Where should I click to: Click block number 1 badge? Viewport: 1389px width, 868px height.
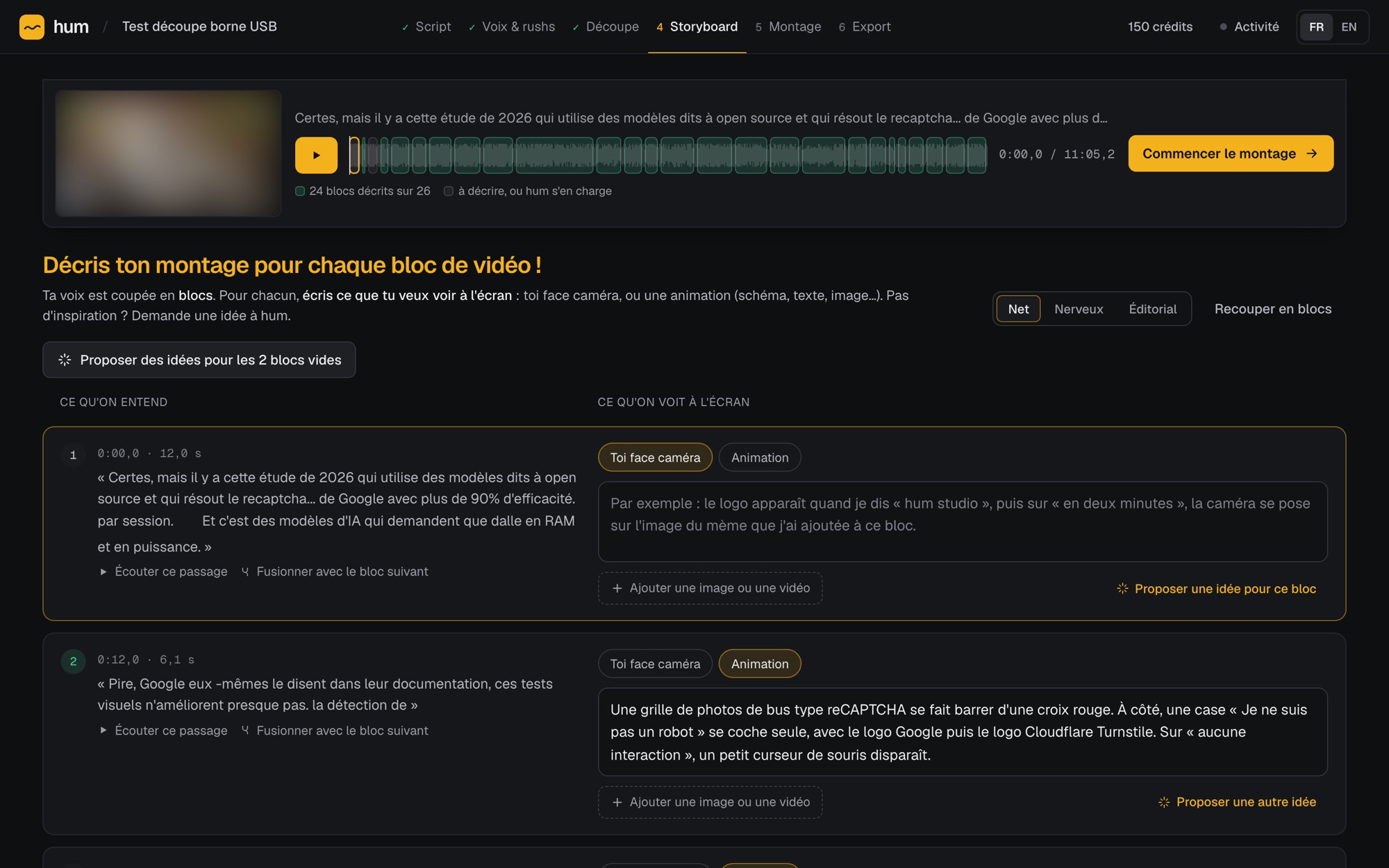tap(73, 455)
